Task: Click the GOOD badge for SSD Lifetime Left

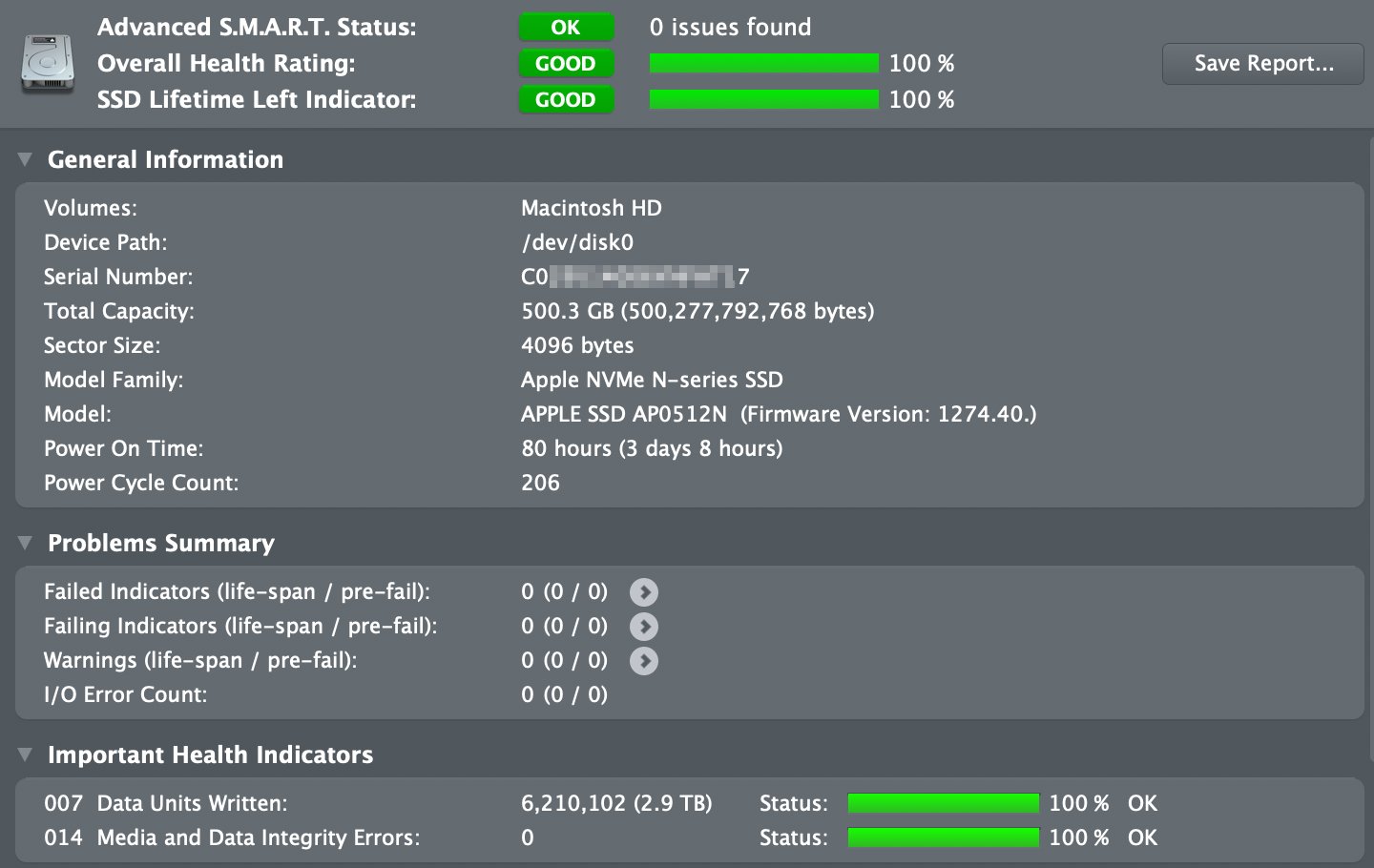Action: 566,100
